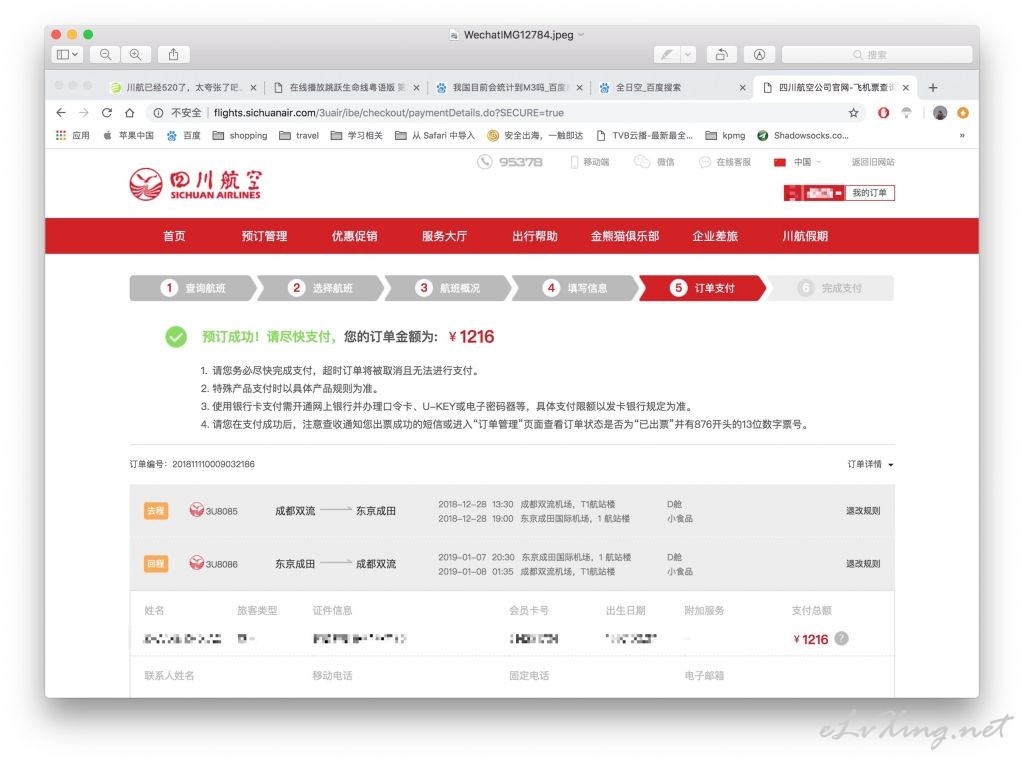The width and height of the screenshot is (1024, 762).
Task: Expand the markup pen dropdown arrow
Action: 688,55
